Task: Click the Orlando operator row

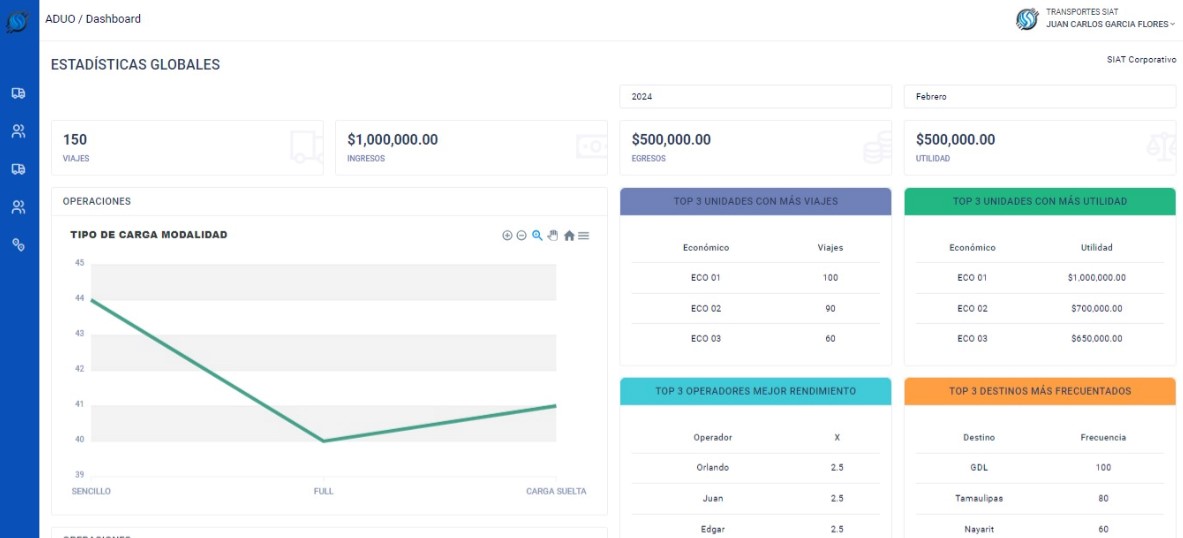Action: 755,468
